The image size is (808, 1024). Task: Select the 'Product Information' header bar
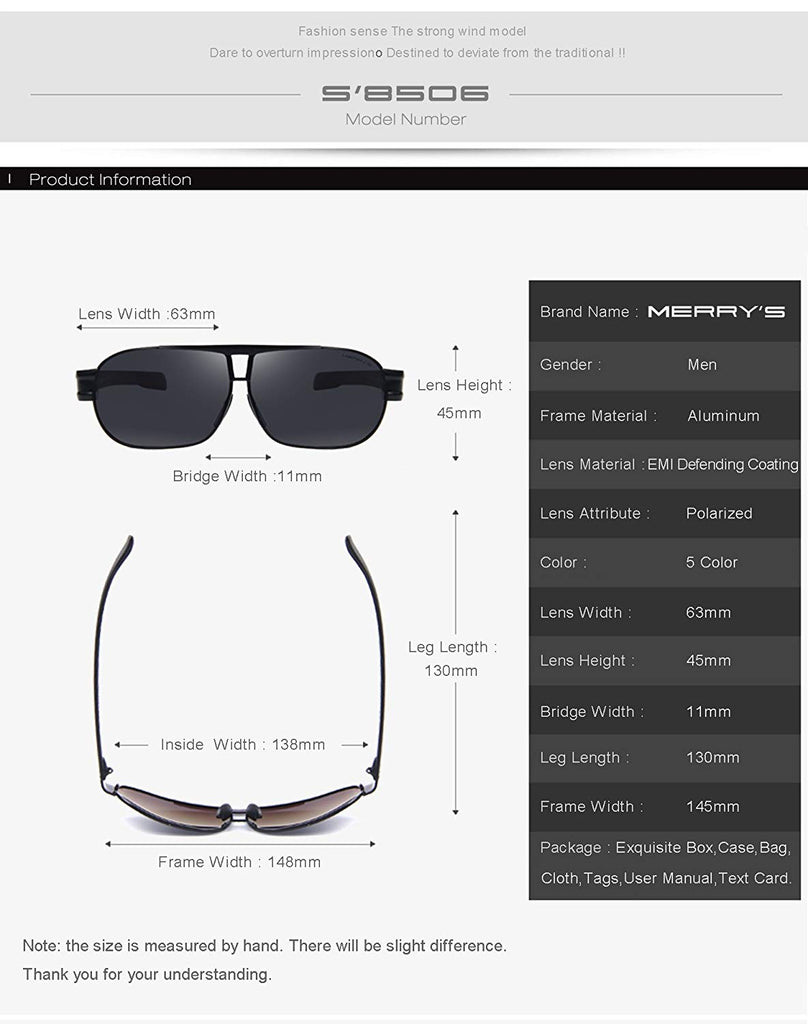pos(404,179)
